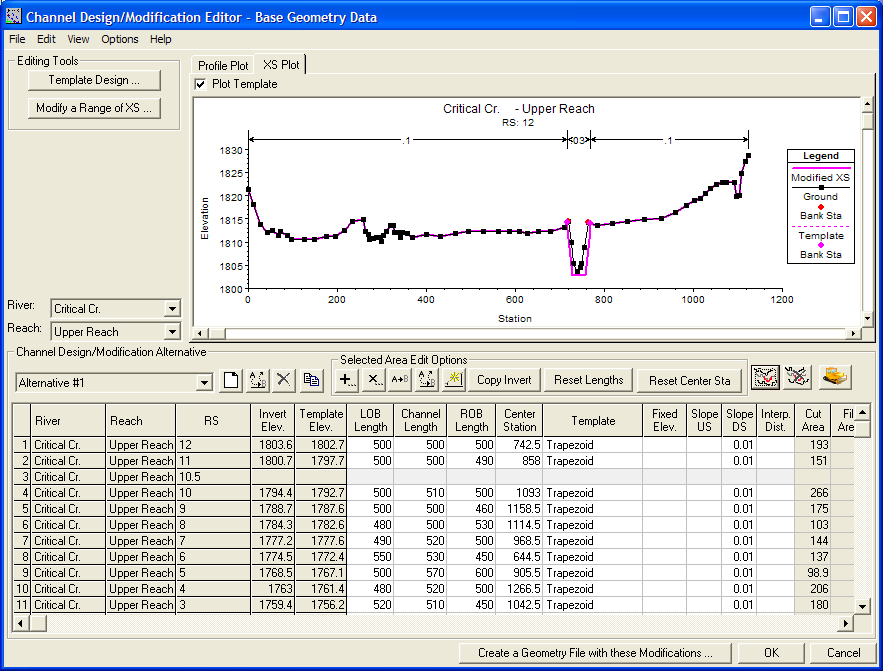Switch to the Profile Plot tab
This screenshot has width=883, height=671.
pos(223,65)
